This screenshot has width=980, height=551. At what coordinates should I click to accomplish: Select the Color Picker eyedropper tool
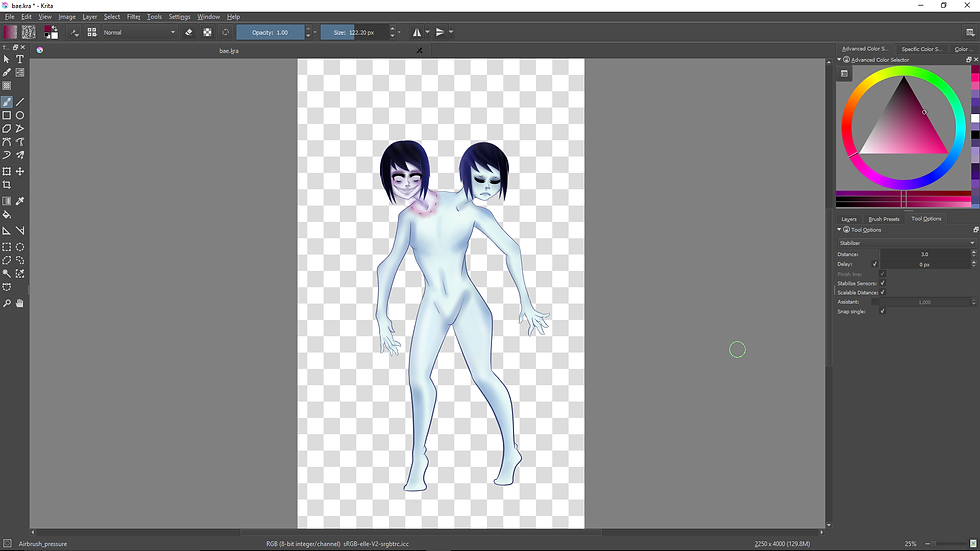20,201
